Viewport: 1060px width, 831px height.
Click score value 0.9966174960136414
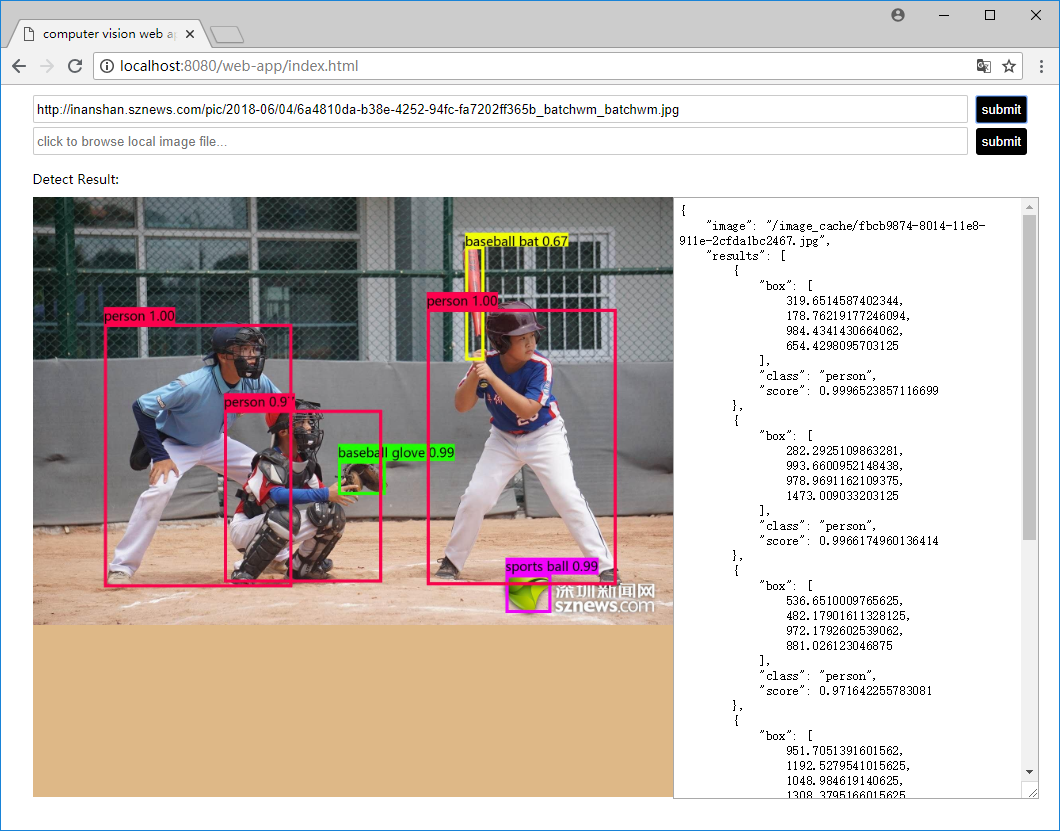pyautogui.click(x=879, y=541)
